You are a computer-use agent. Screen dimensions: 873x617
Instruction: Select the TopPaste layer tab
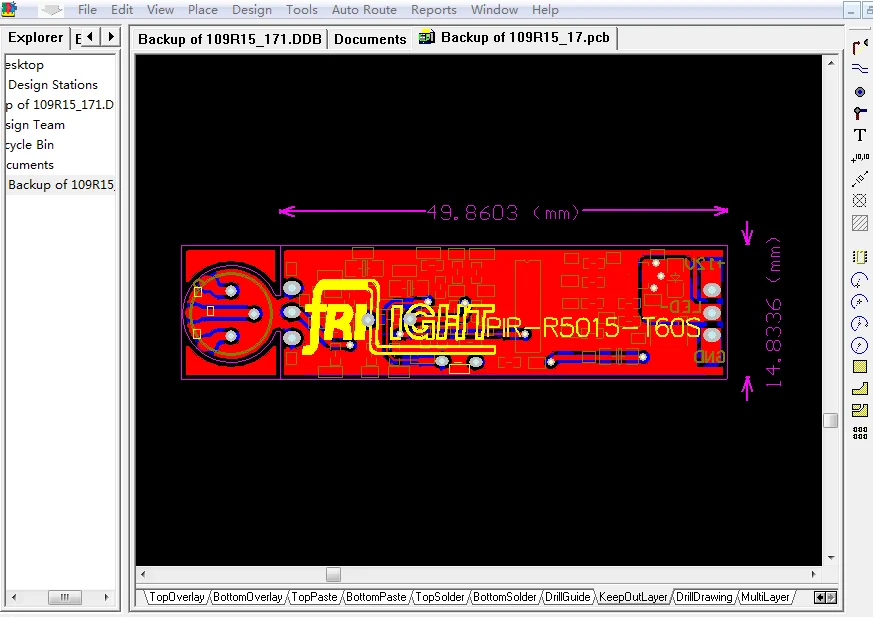coord(315,597)
